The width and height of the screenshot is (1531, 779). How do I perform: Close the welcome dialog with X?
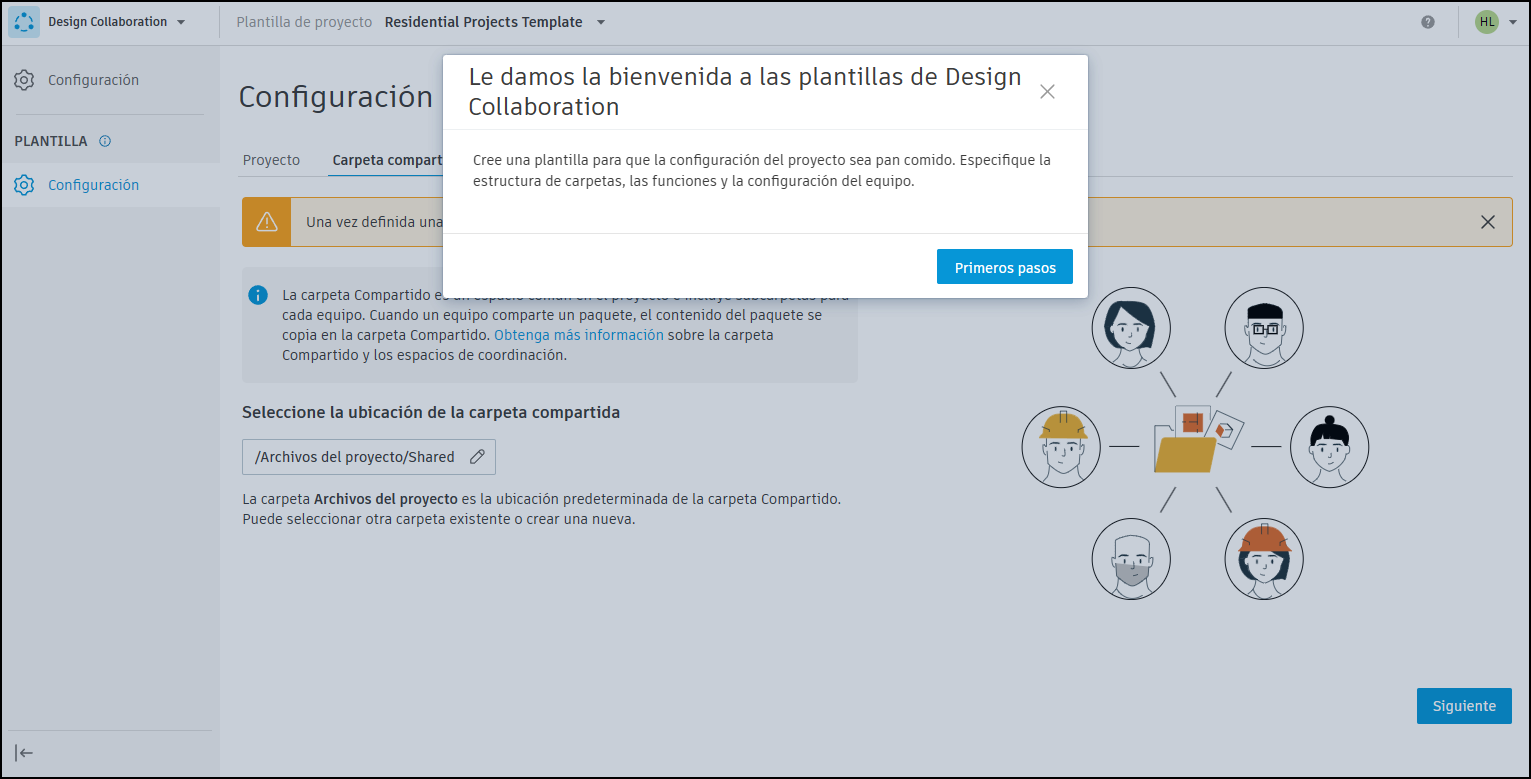pos(1047,92)
